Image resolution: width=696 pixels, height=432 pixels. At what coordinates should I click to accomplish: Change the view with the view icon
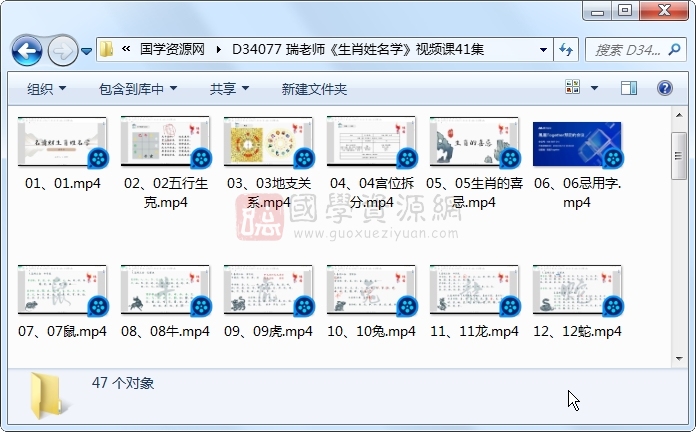click(x=572, y=87)
